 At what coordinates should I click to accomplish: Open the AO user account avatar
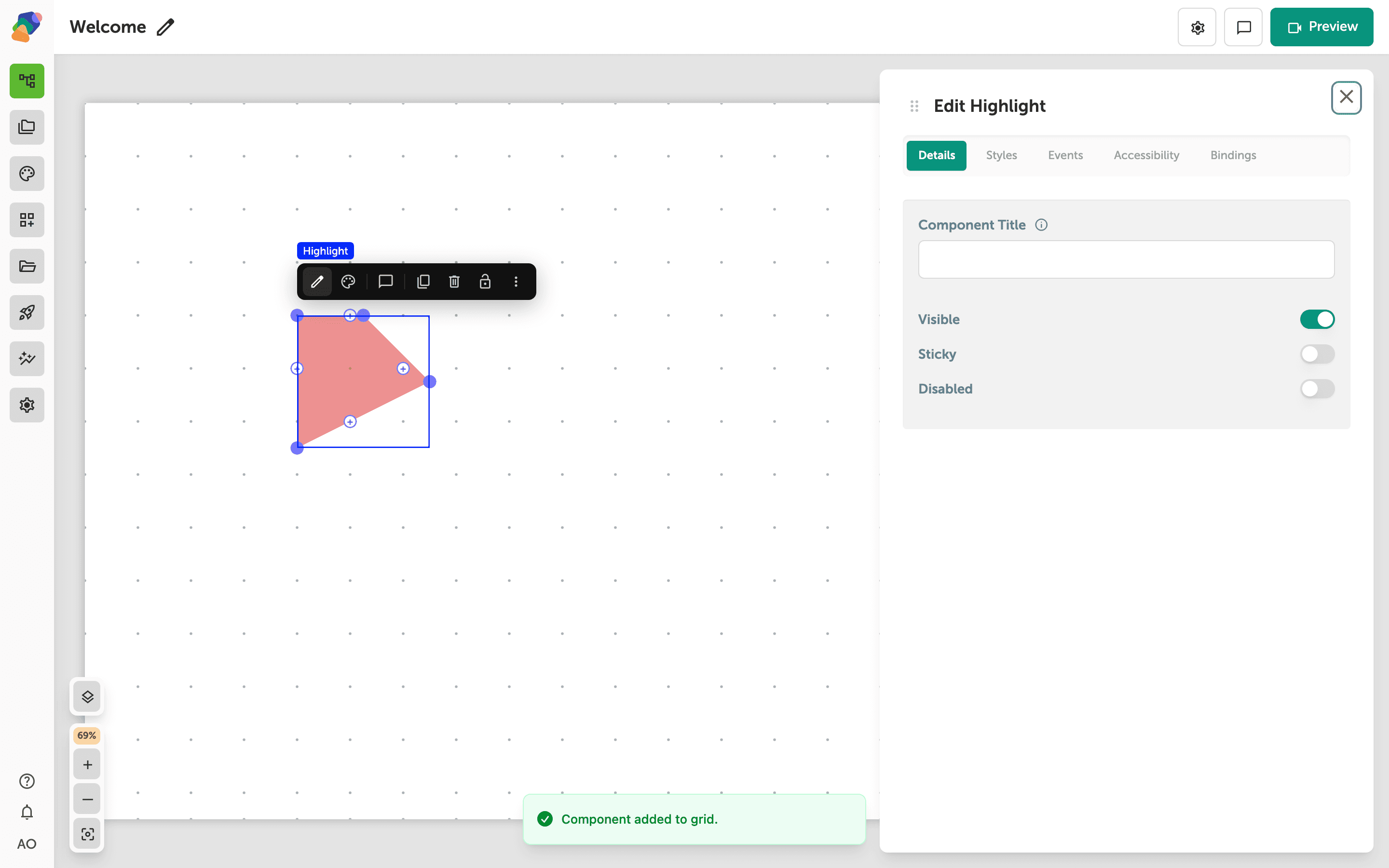click(27, 844)
